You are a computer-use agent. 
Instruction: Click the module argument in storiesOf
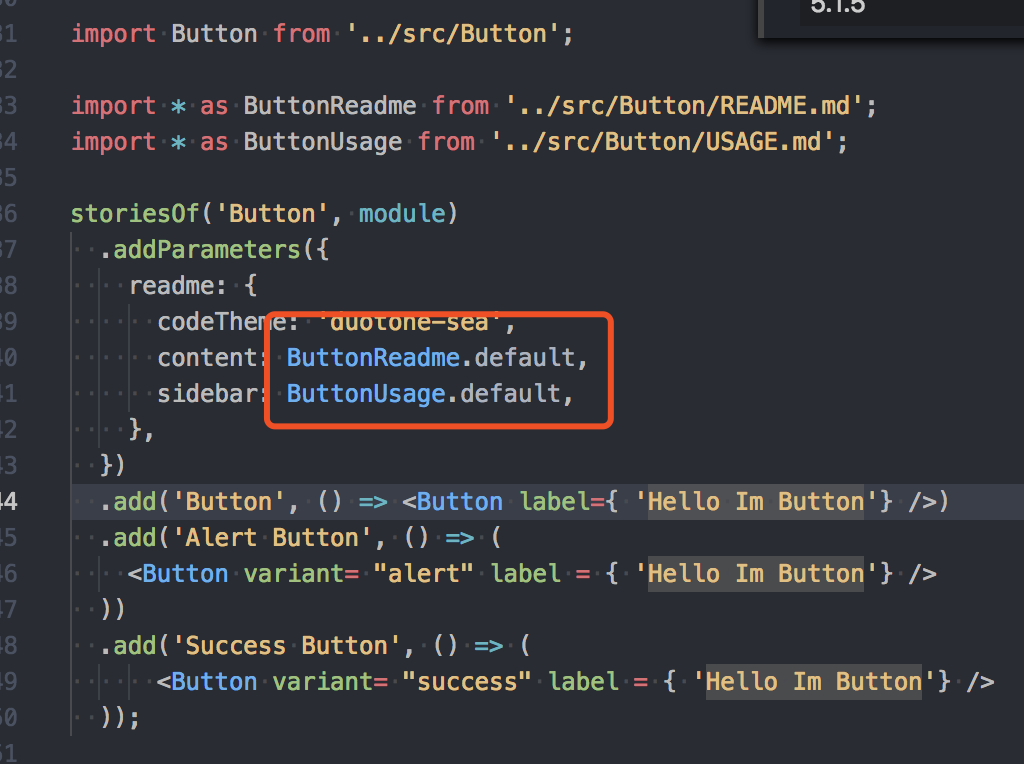(402, 214)
